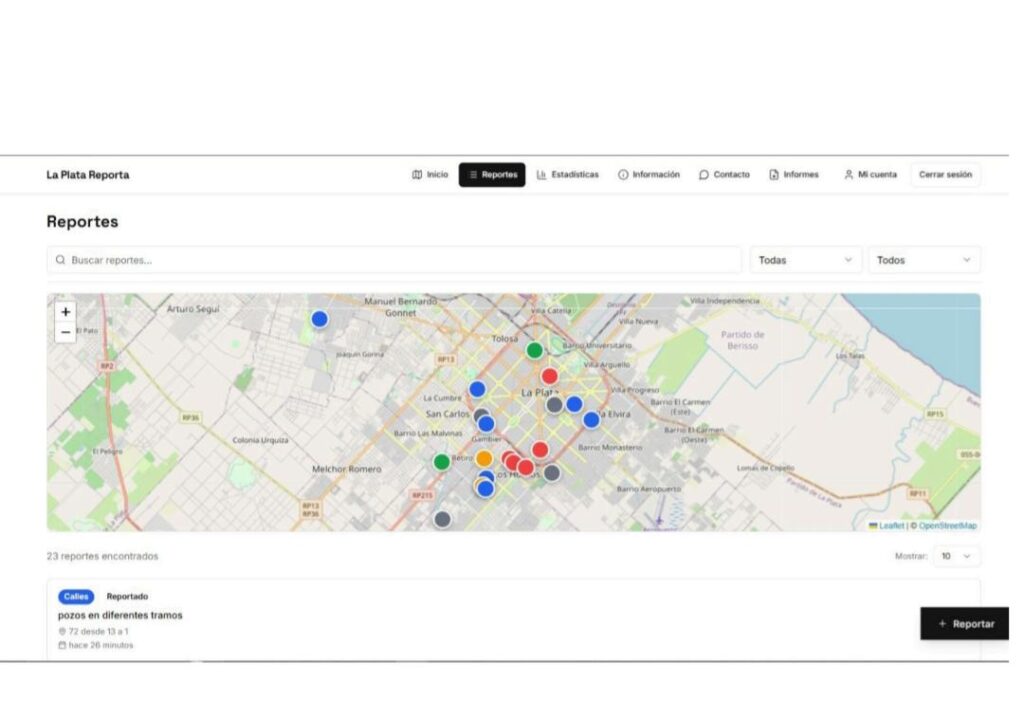
Task: Change the Mostrar results-per-page dropdown
Action: tap(956, 556)
